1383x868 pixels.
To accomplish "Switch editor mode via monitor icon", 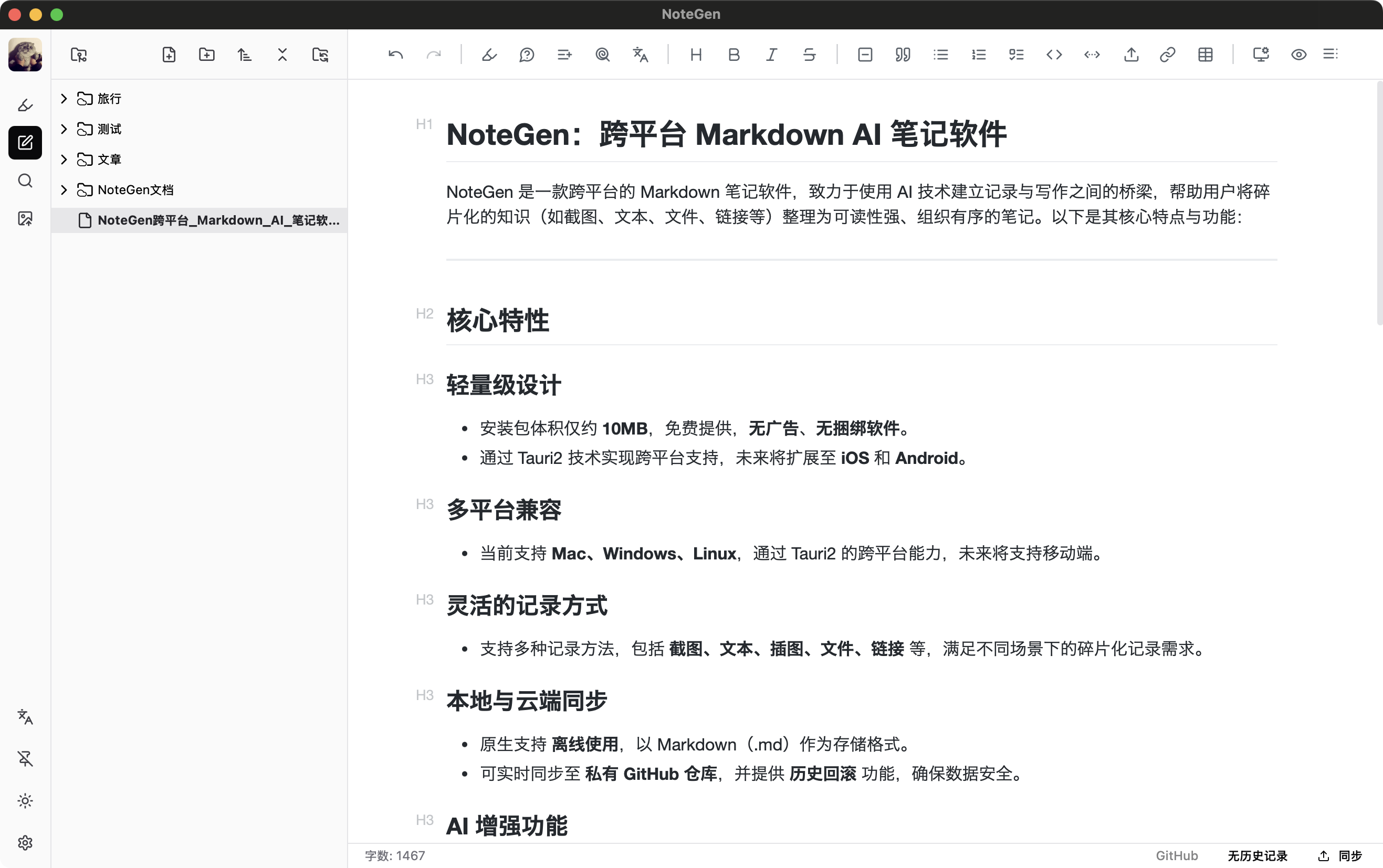I will (x=1261, y=55).
